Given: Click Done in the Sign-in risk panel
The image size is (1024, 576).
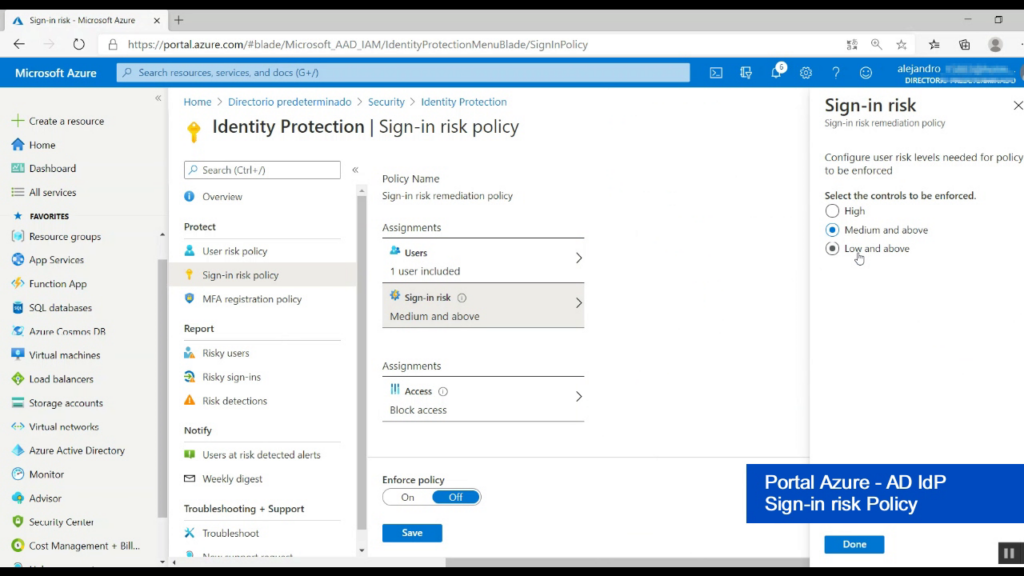Looking at the screenshot, I should click(x=854, y=545).
